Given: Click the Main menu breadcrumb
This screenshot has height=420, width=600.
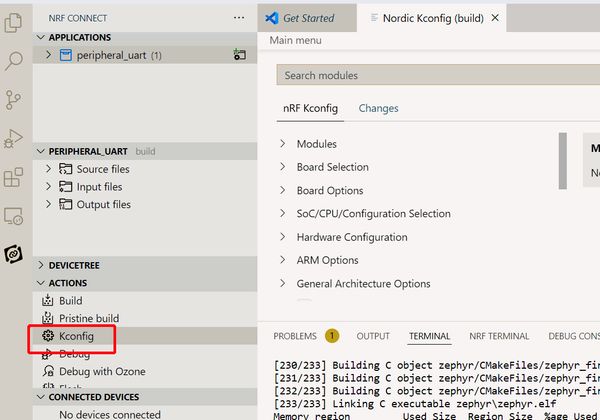Looking at the screenshot, I should [x=295, y=40].
